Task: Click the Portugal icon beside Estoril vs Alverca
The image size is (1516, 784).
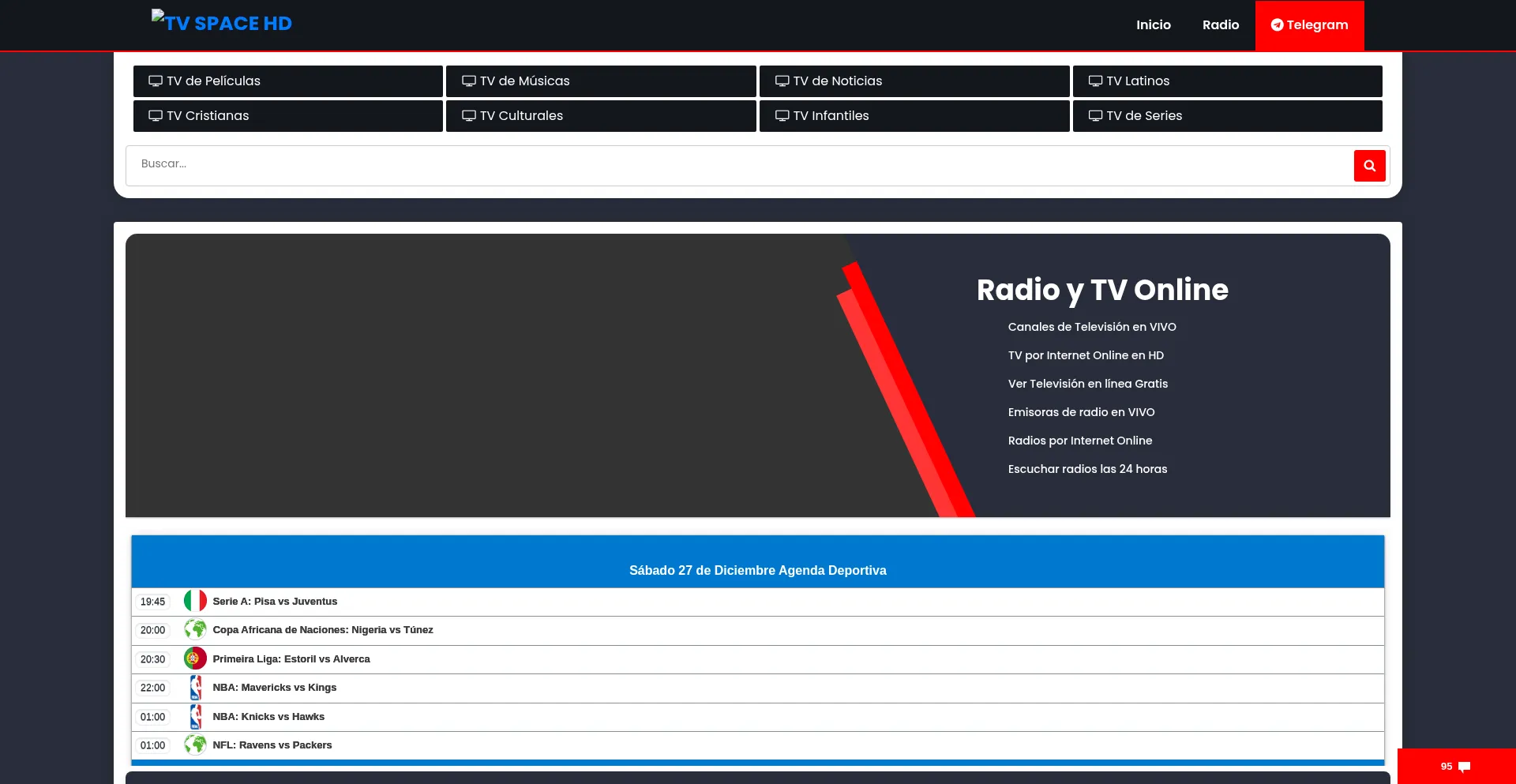Action: click(195, 658)
